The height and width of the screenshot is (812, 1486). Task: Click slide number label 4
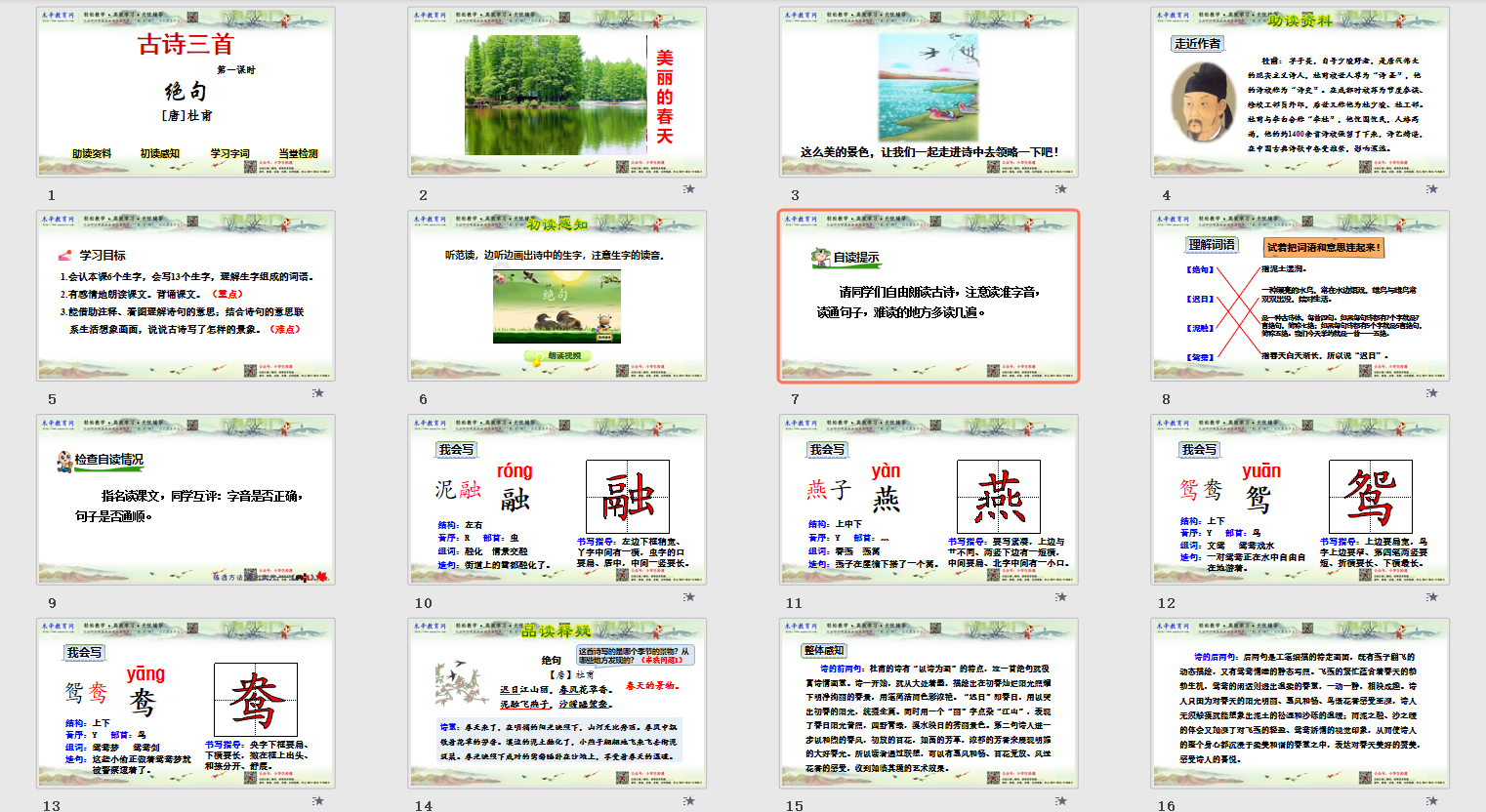click(1167, 195)
